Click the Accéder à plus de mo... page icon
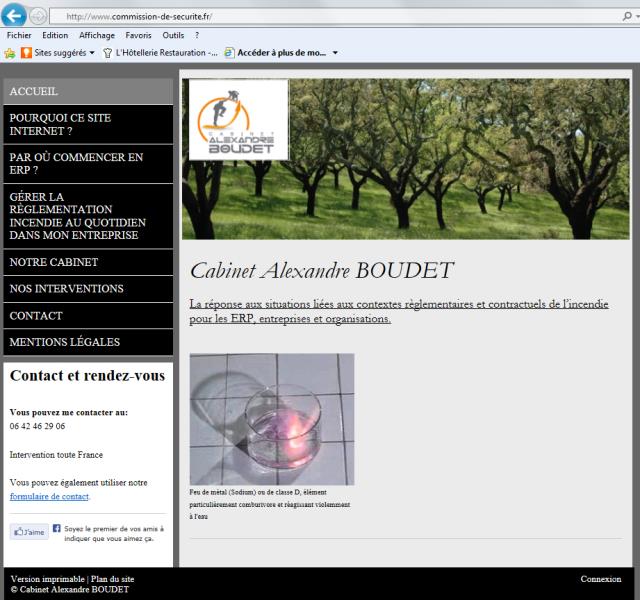Image resolution: width=640 pixels, height=600 pixels. (229, 53)
